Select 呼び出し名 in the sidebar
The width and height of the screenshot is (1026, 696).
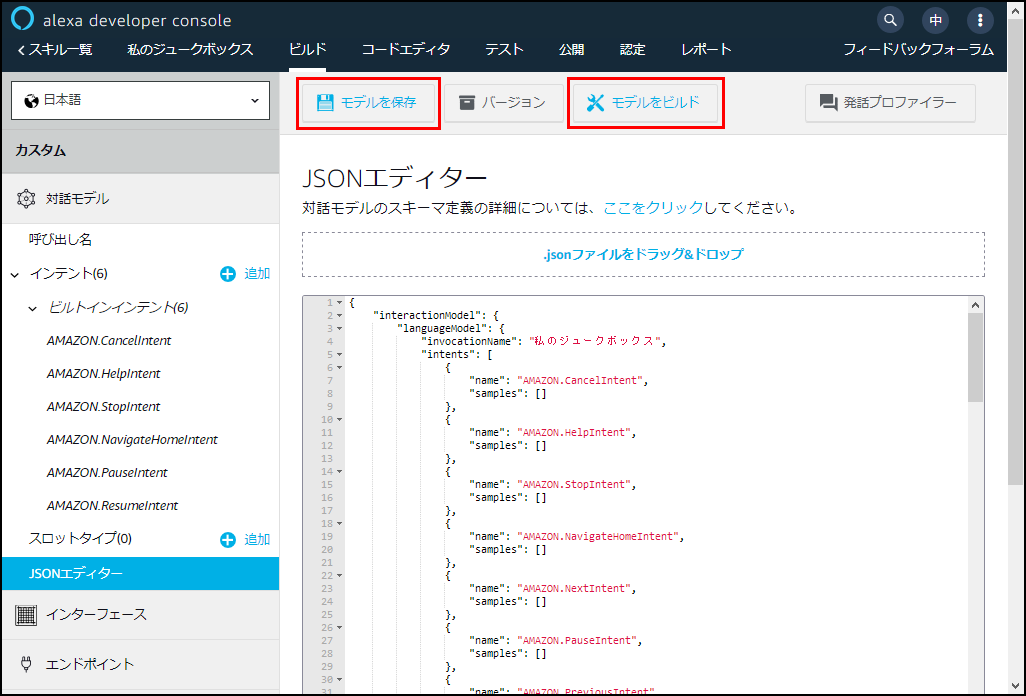[x=60, y=240]
